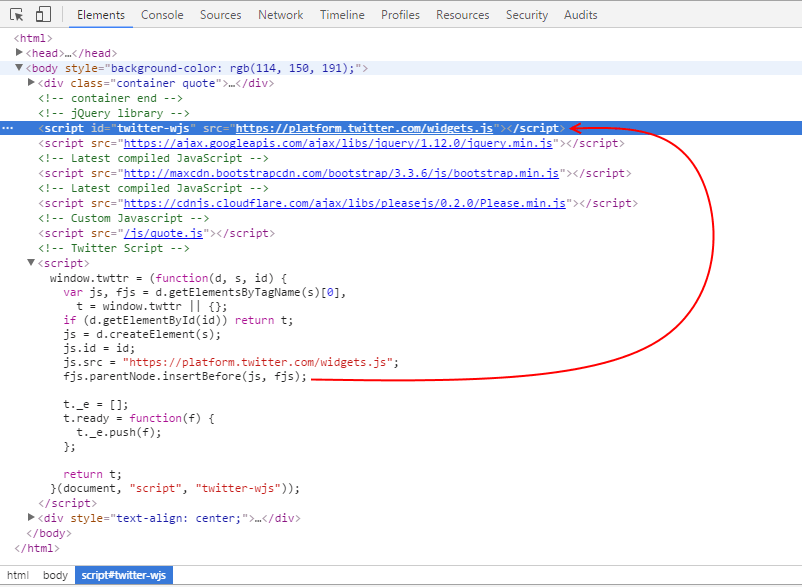802x587 pixels.
Task: Collapse the inline Twitter script node
Action: tap(32, 264)
